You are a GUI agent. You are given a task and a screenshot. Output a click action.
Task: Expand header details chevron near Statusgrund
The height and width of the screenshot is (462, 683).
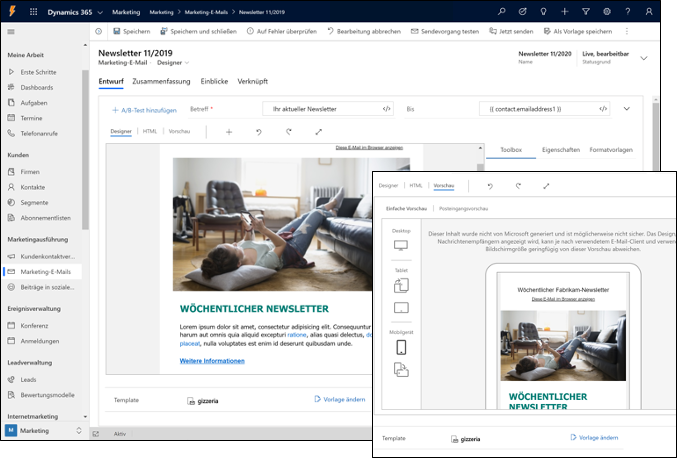pyautogui.click(x=644, y=58)
